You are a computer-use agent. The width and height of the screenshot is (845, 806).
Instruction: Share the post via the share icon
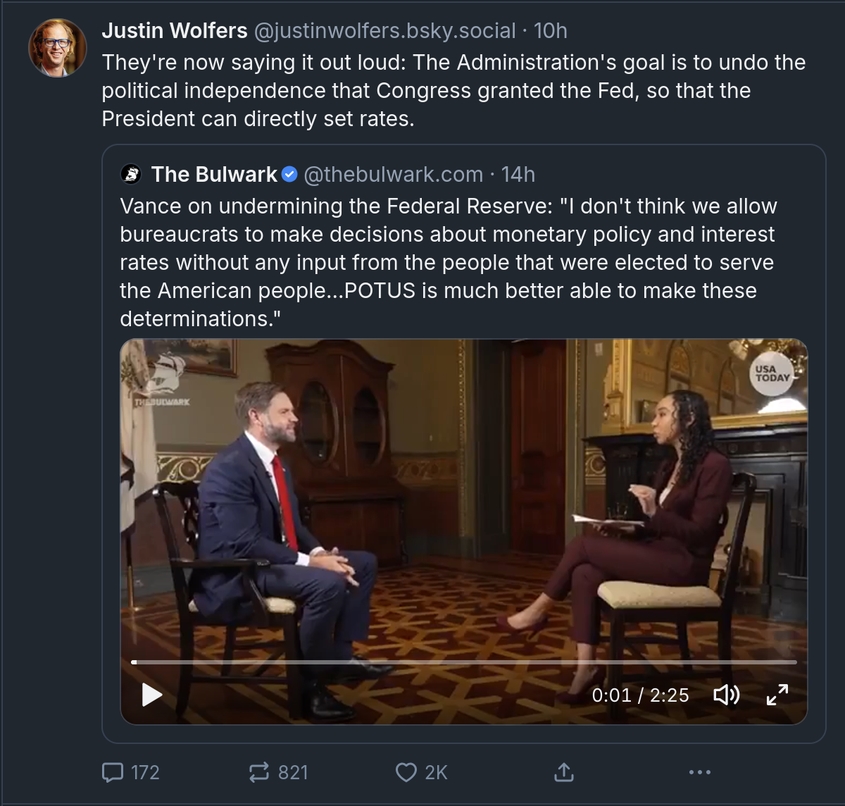coord(563,772)
